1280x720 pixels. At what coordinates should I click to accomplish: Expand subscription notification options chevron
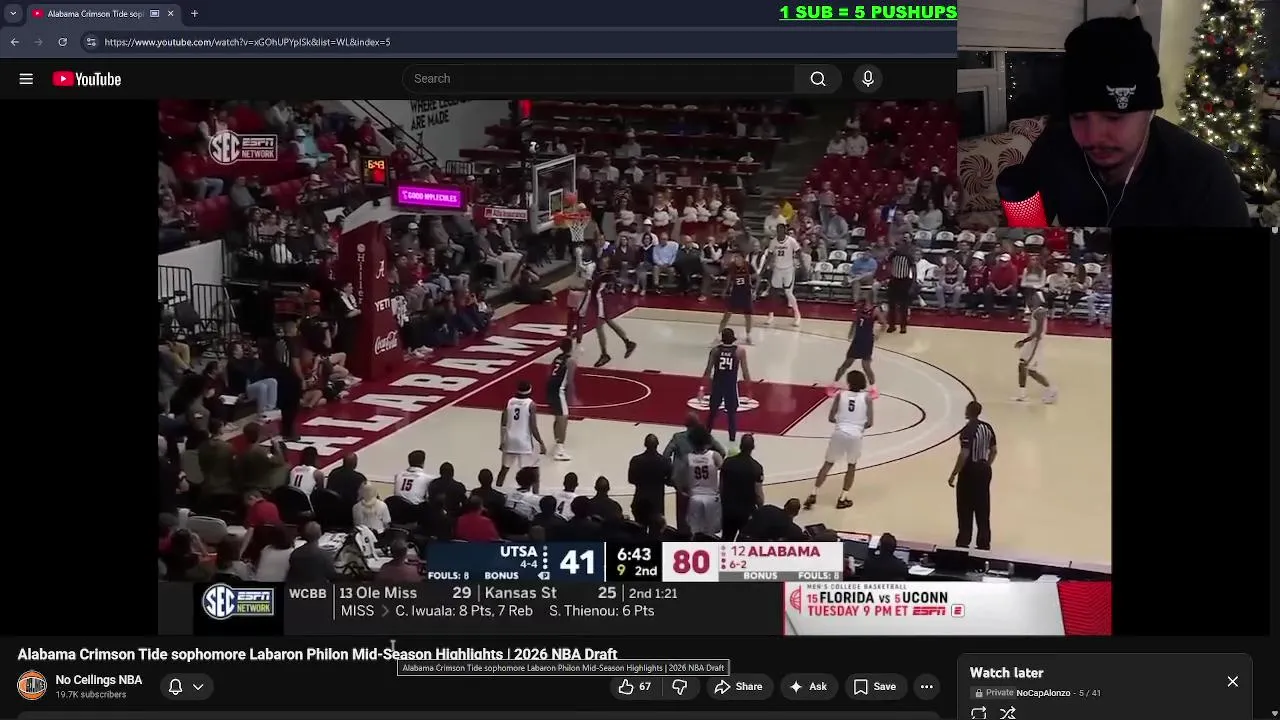coord(198,687)
